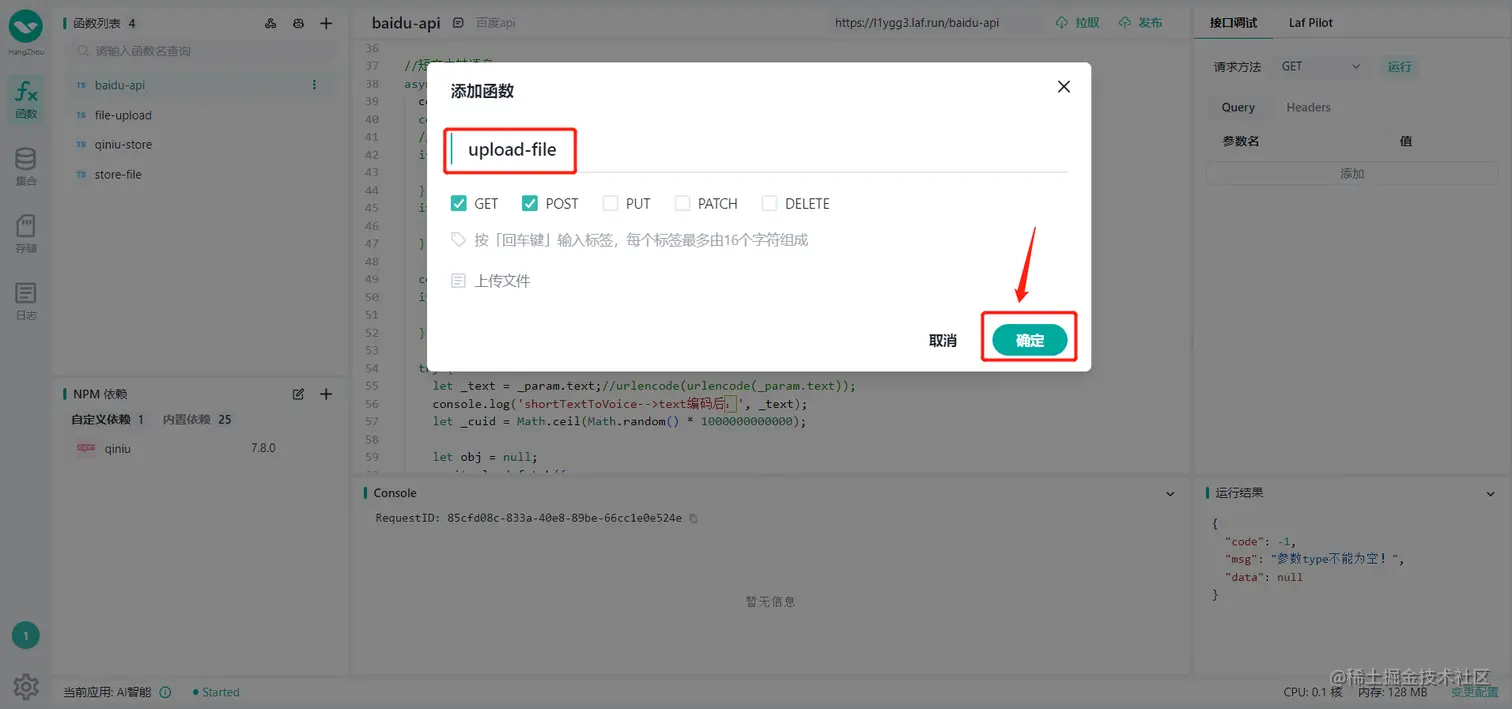The height and width of the screenshot is (709, 1512).
Task: Click the search icon in the function search box
Action: point(84,51)
